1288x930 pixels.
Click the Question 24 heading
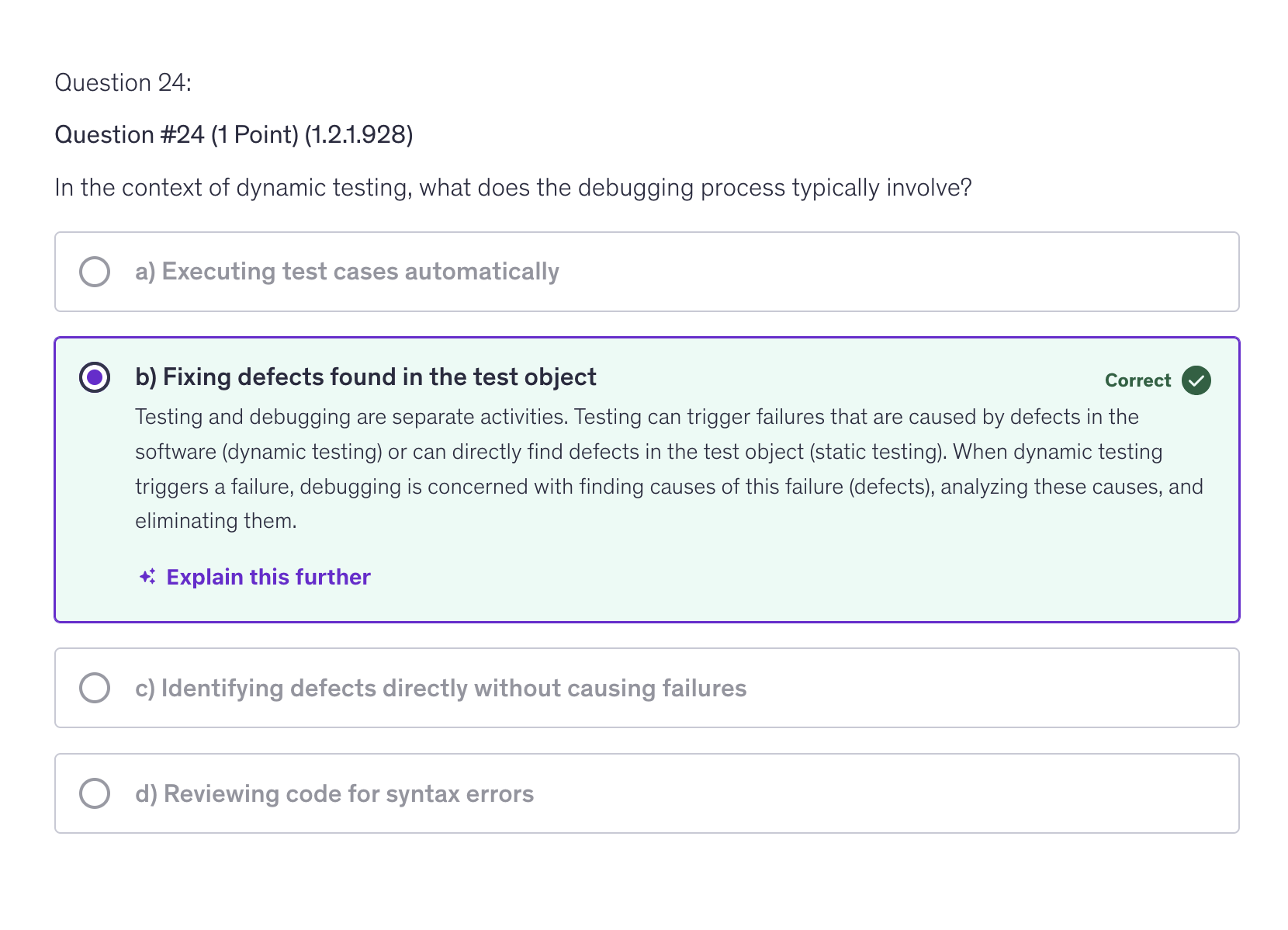click(123, 82)
